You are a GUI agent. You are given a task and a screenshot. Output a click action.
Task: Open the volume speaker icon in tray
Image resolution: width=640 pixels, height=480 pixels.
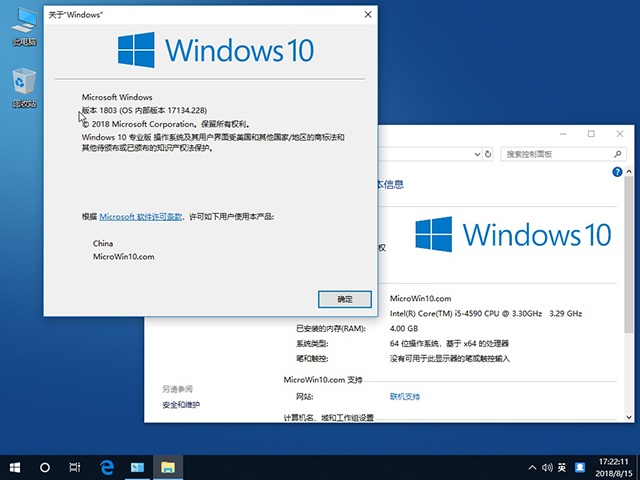click(x=547, y=467)
